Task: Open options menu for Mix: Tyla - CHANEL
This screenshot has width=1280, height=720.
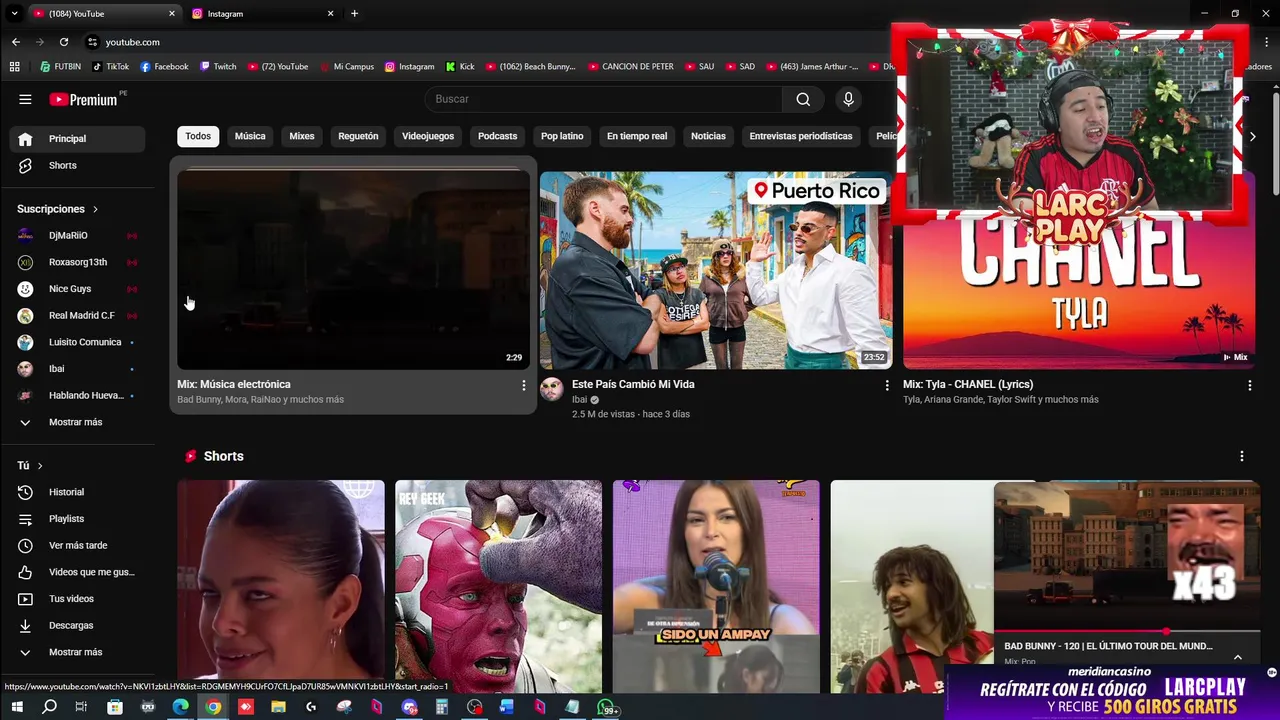Action: [x=1249, y=385]
